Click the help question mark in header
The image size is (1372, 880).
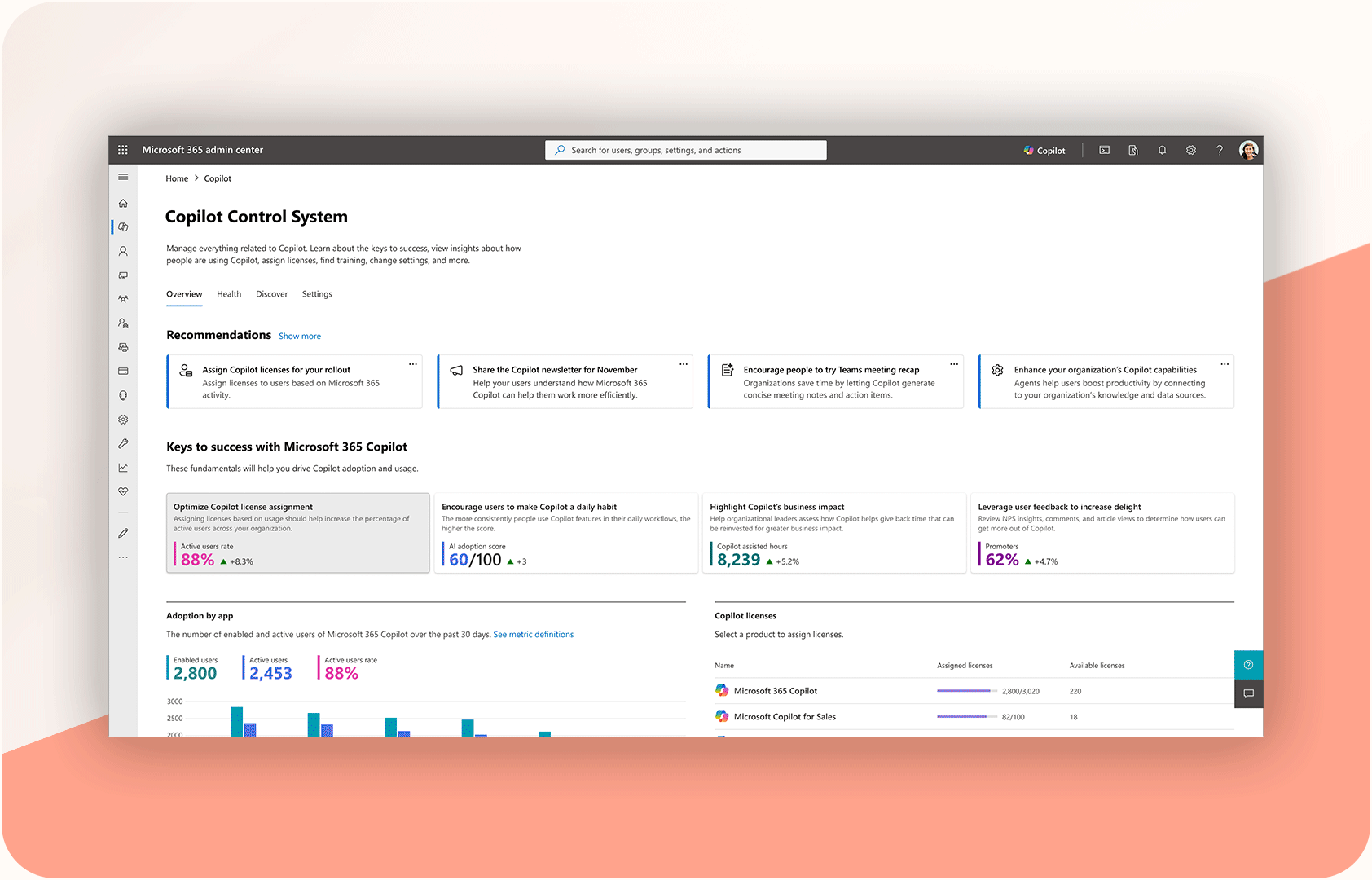click(x=1220, y=150)
